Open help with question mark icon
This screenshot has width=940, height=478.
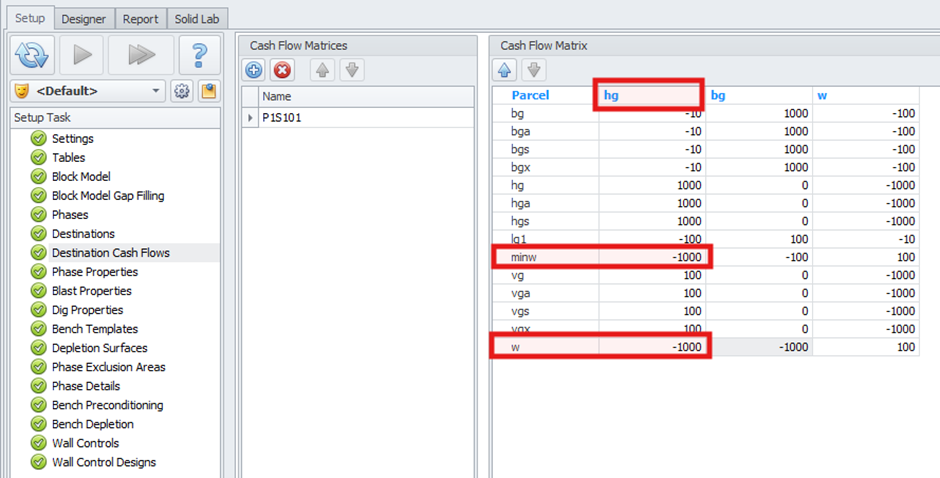[199, 55]
